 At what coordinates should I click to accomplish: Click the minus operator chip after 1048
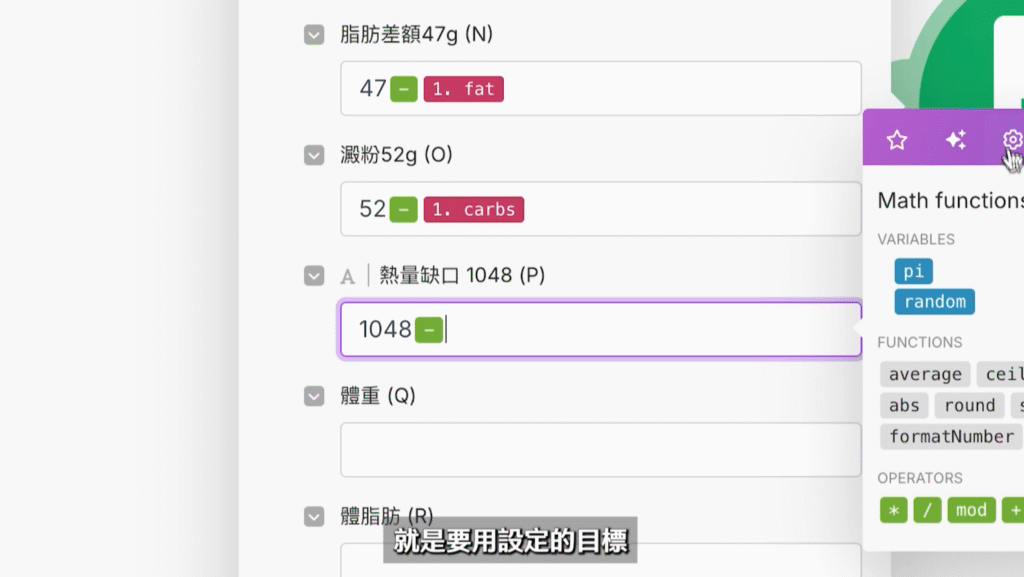[429, 329]
